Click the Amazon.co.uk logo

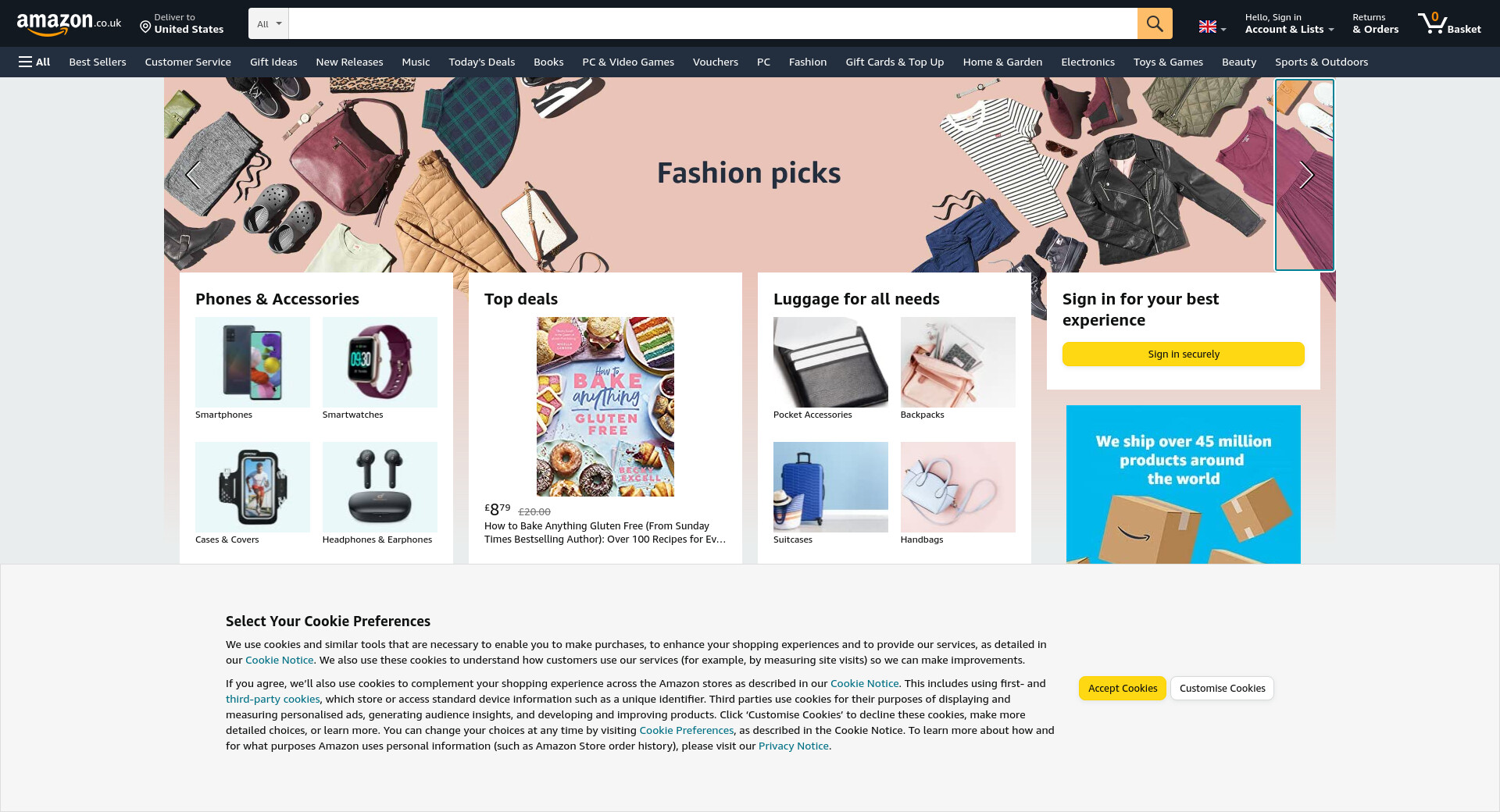pyautogui.click(x=69, y=23)
